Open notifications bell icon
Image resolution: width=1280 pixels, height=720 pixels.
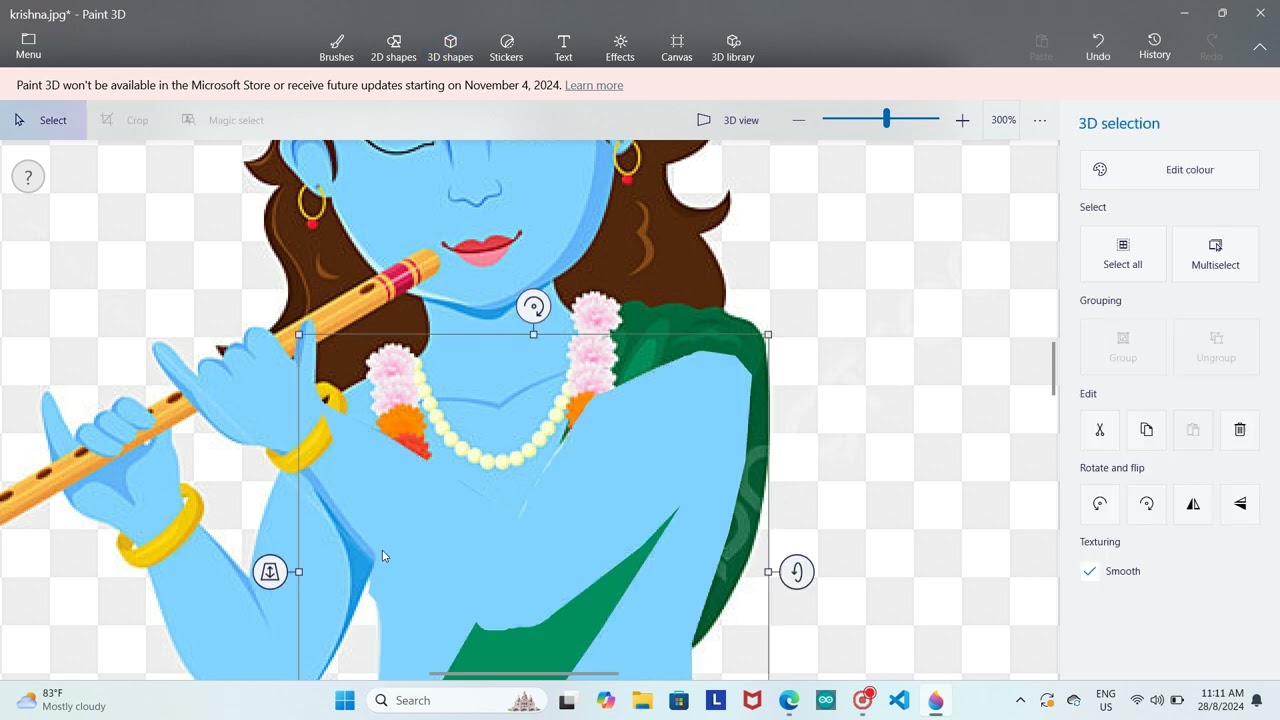point(1257,700)
